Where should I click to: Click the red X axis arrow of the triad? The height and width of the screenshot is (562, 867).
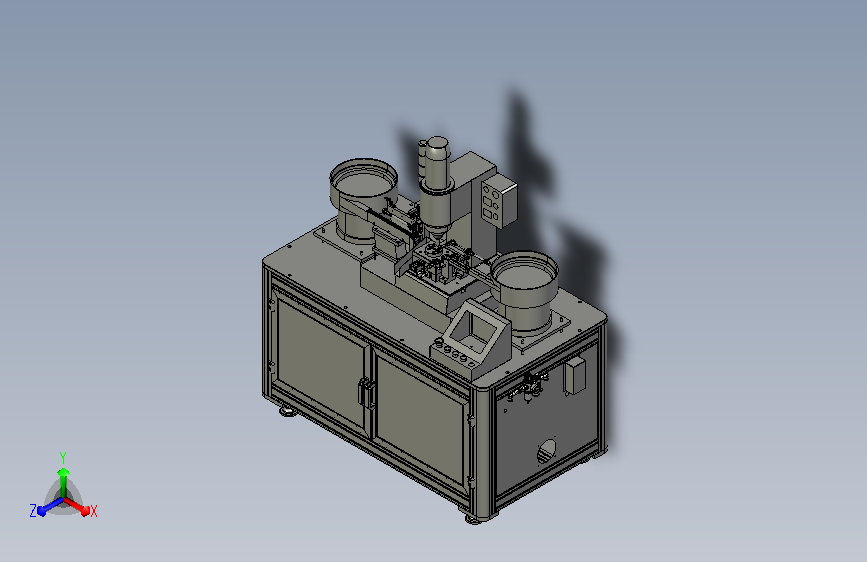(x=77, y=506)
